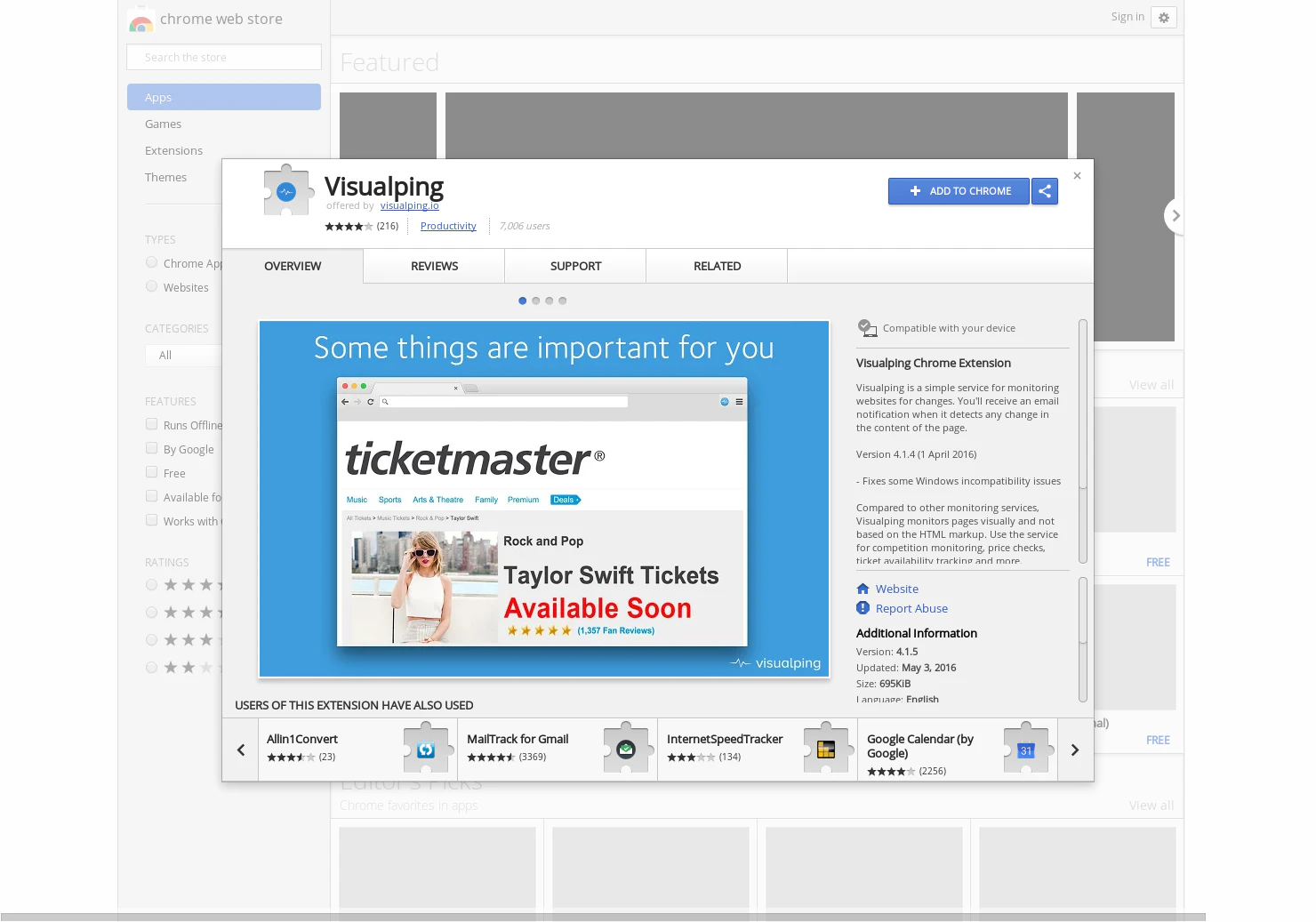Go to fourth screenshot dot

pos(562,301)
